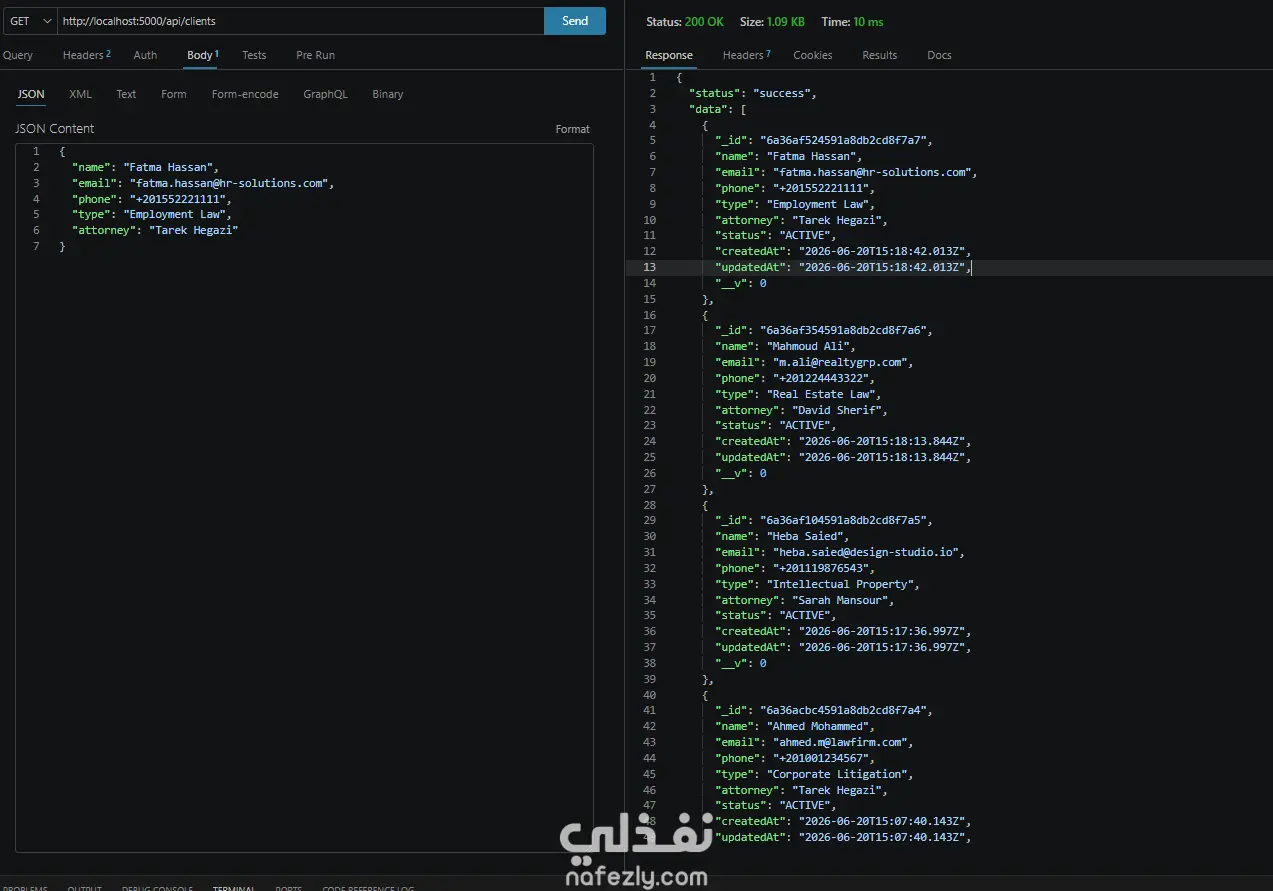
Task: Click the "email": "heba.saied@design-studio.io" response line
Action: pyautogui.click(x=840, y=552)
